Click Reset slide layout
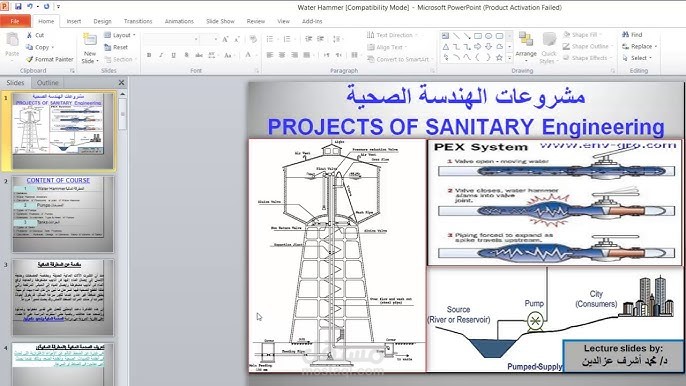This screenshot has height=386, width=686. pos(116,47)
